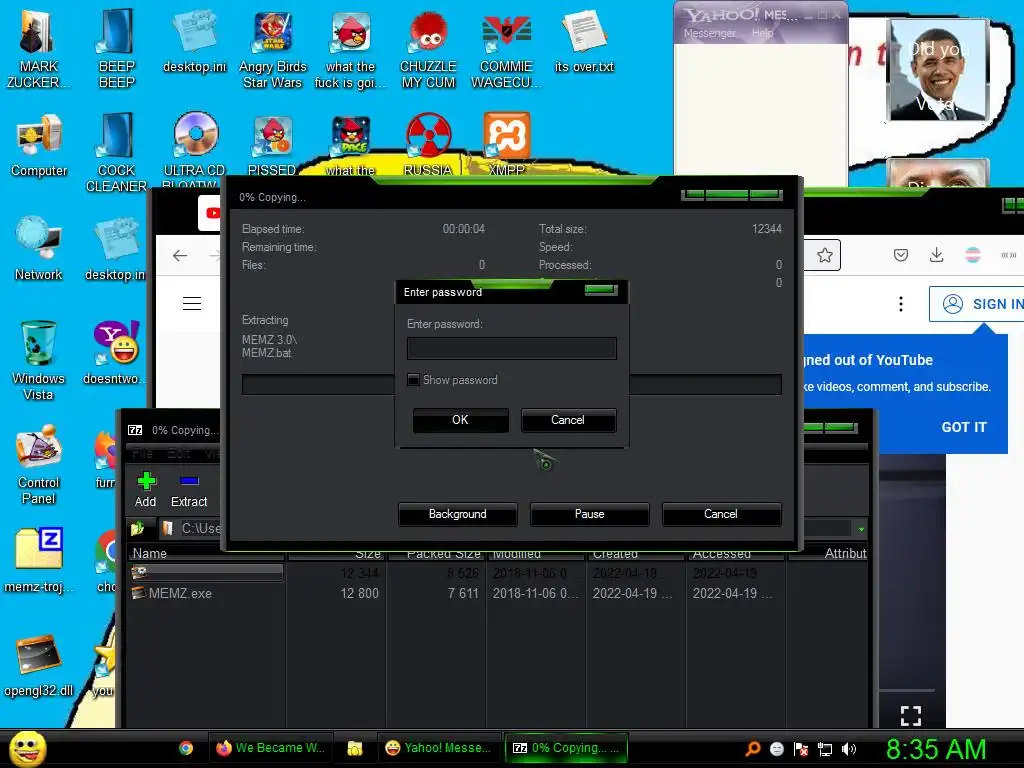Screen dimensions: 1024x768
Task: Open Chrome from taskbar quick launch
Action: click(x=186, y=748)
